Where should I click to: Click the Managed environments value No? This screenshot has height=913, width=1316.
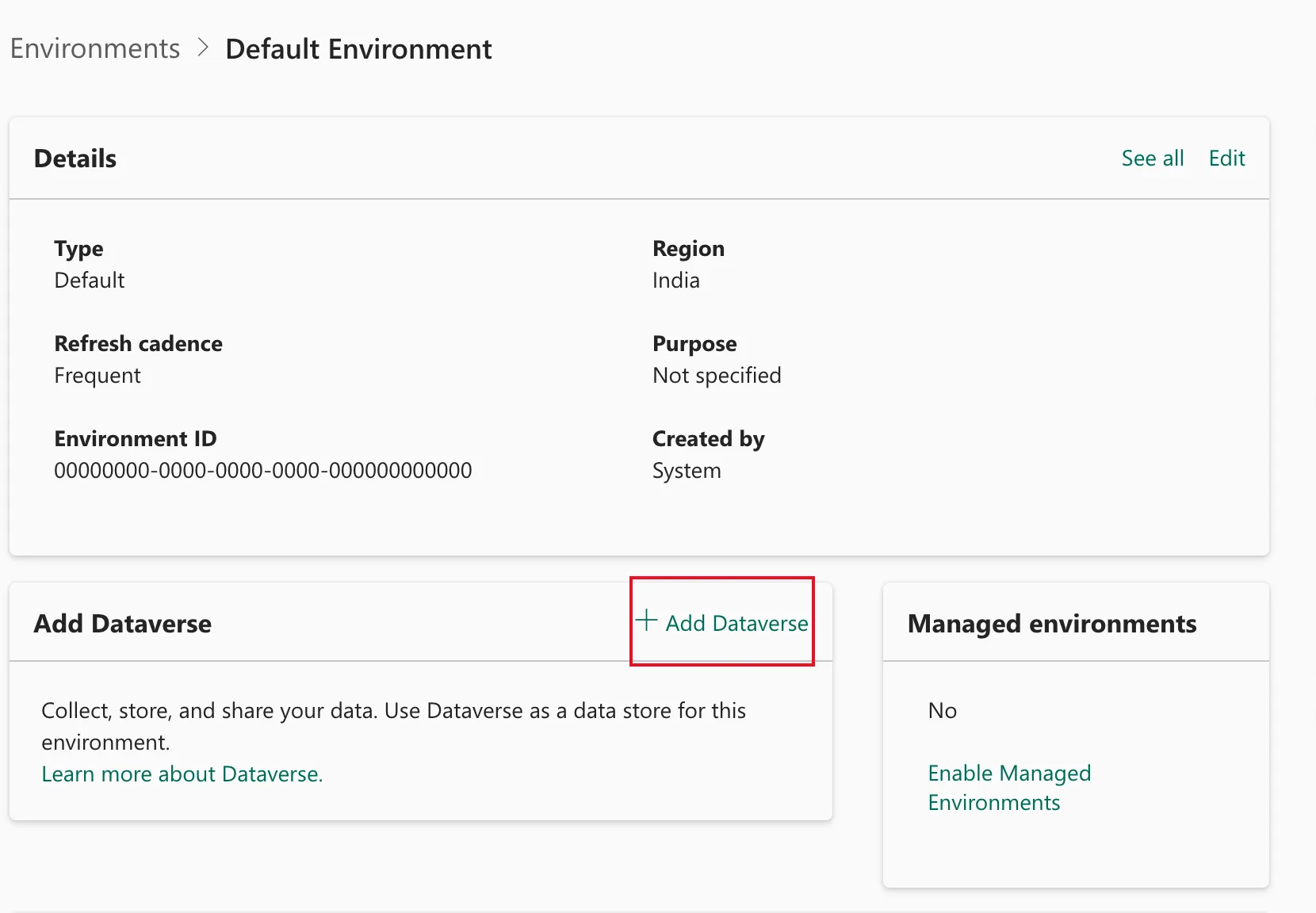(x=943, y=711)
